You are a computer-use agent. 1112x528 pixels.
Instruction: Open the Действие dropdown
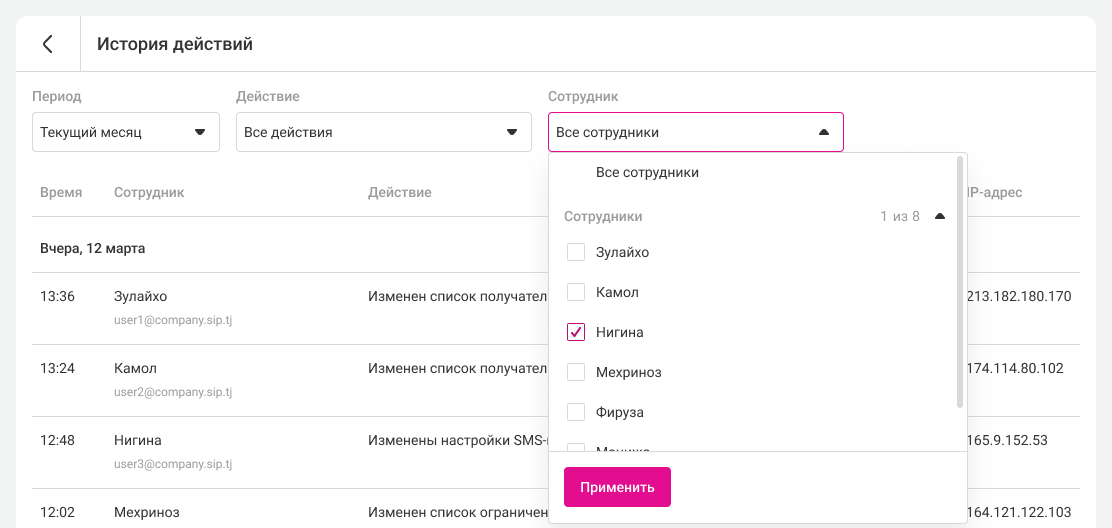383,132
